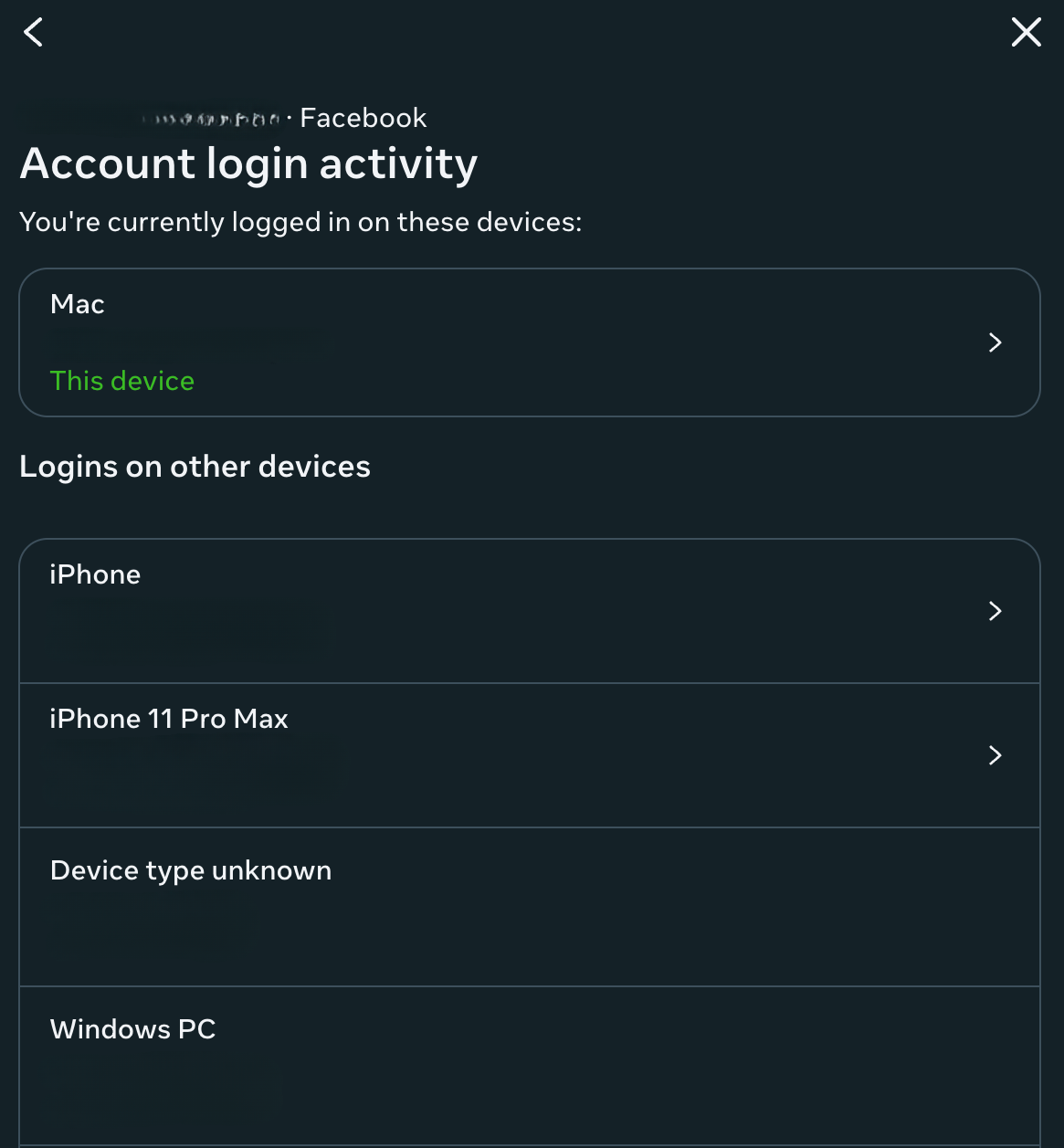The image size is (1064, 1148).
Task: Expand the iPhone 11 Pro Max session info
Action: coord(530,755)
